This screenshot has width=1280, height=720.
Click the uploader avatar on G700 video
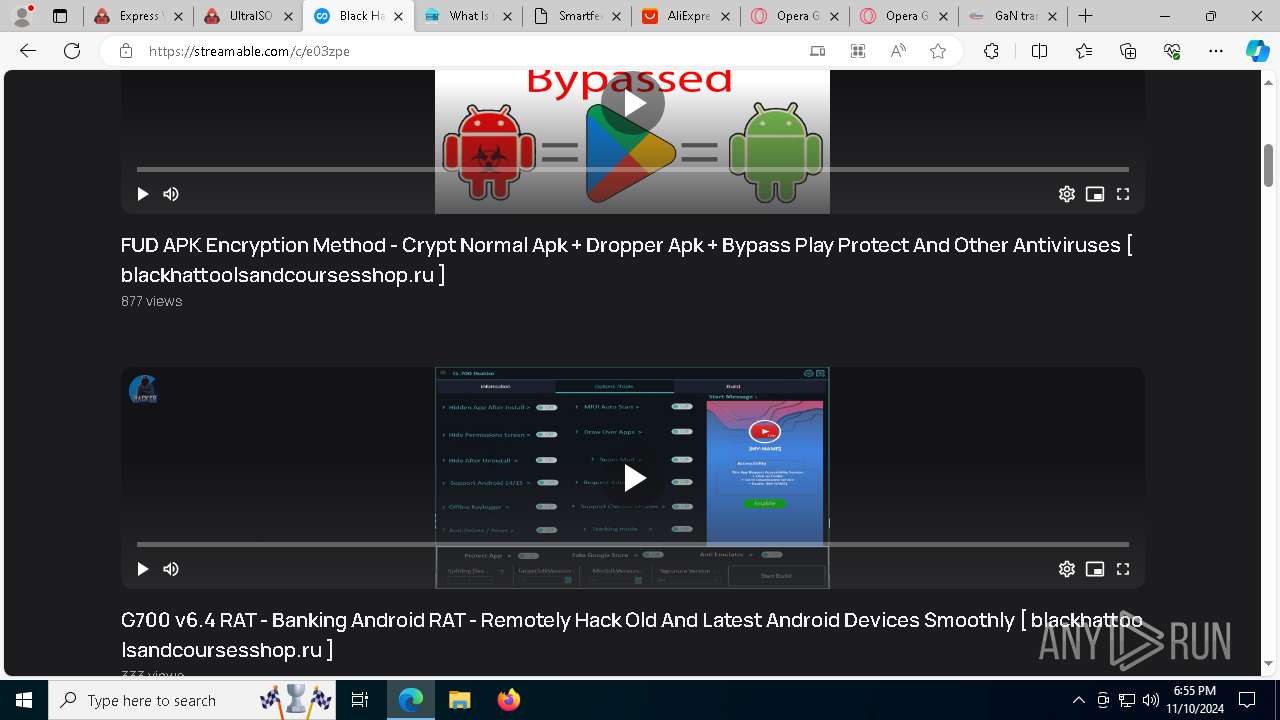click(143, 389)
